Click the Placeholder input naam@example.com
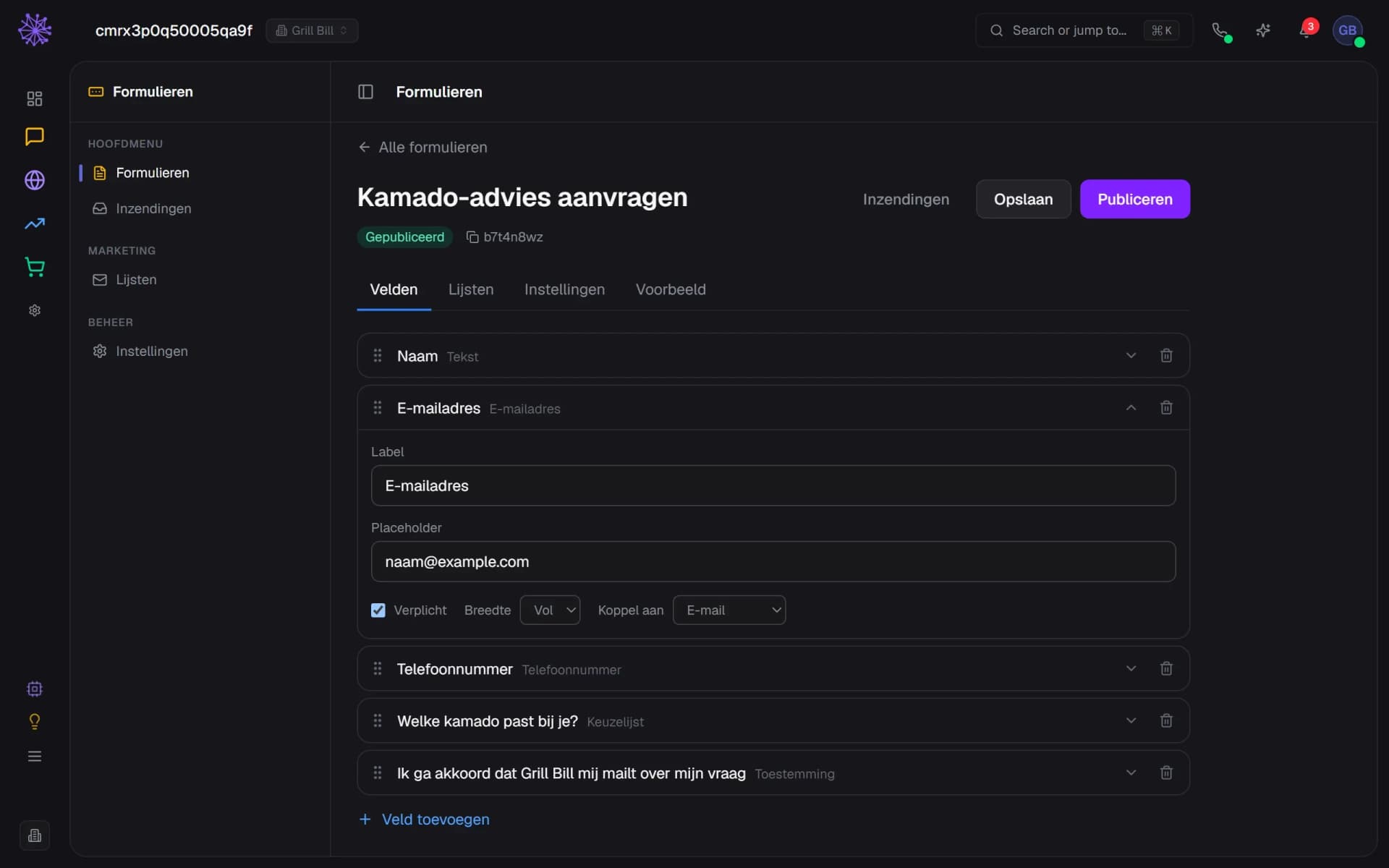The width and height of the screenshot is (1389, 868). 773,561
